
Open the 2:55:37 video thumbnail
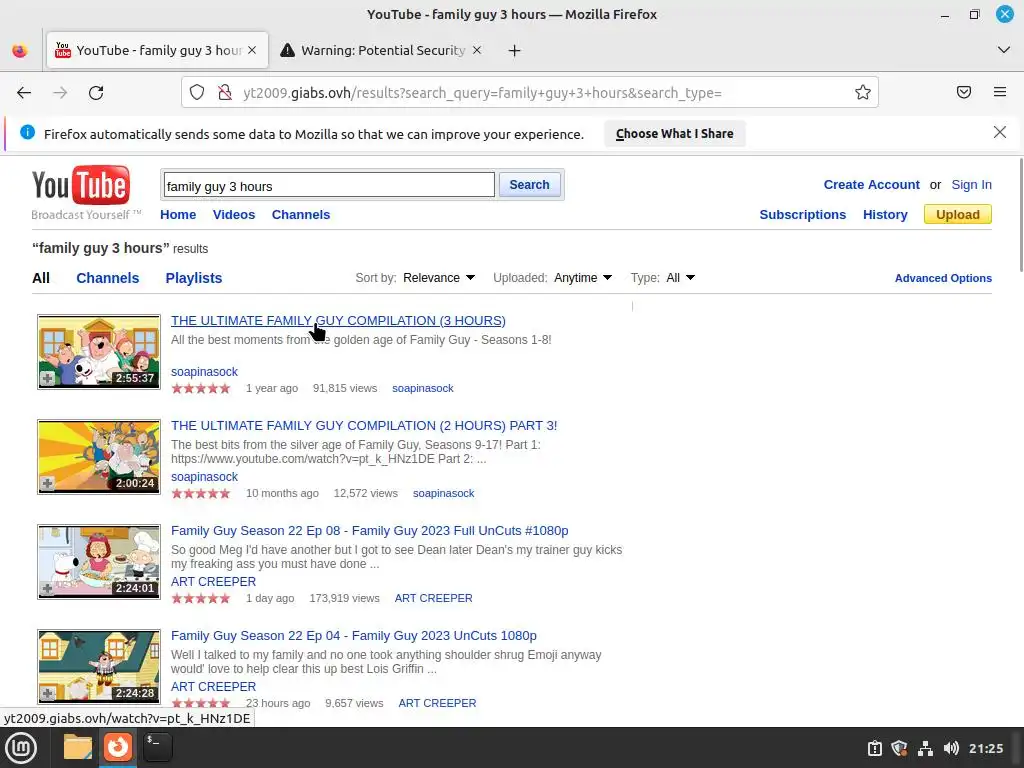pos(99,352)
